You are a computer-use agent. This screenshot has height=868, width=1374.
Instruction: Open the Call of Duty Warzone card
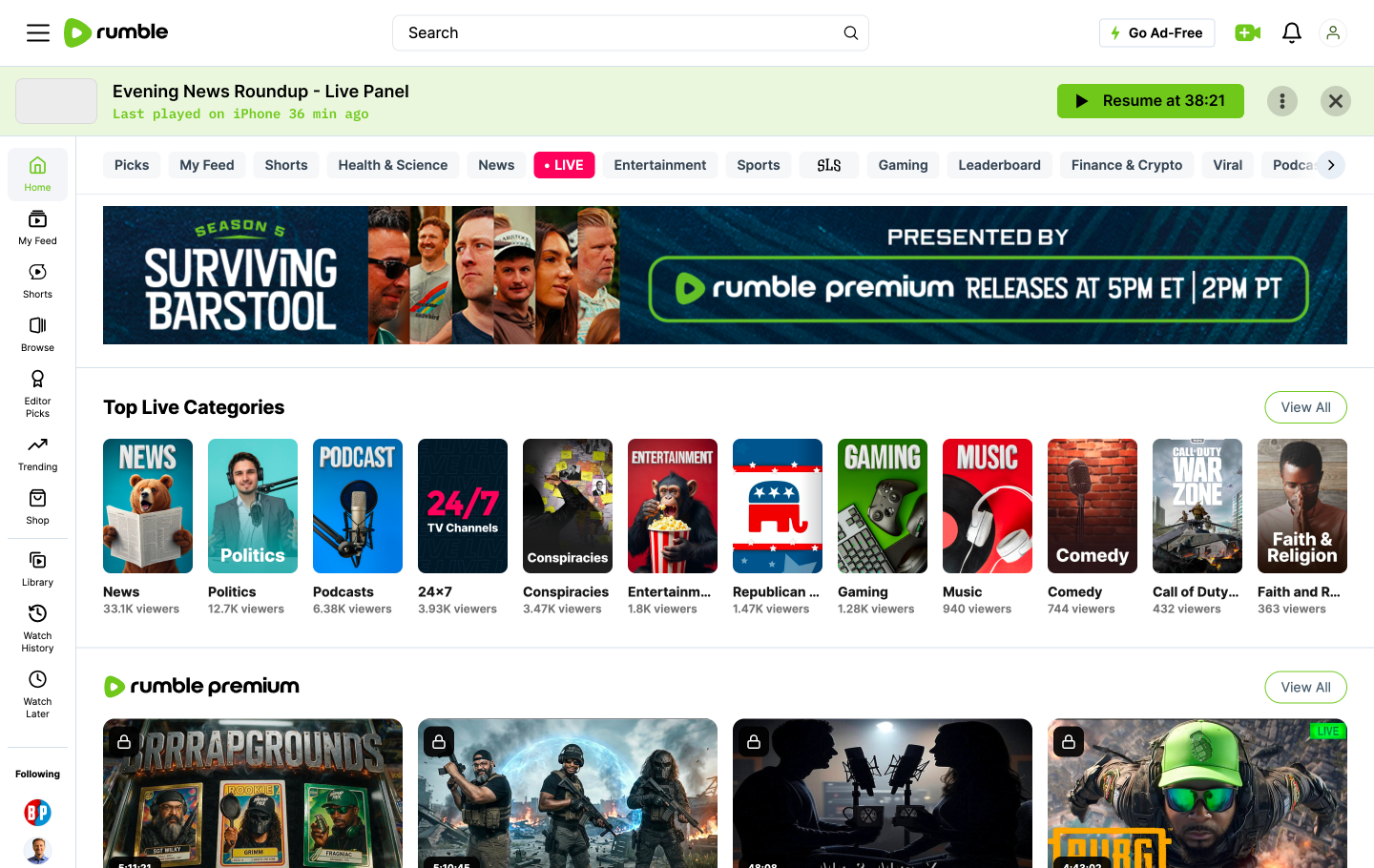coord(1197,506)
